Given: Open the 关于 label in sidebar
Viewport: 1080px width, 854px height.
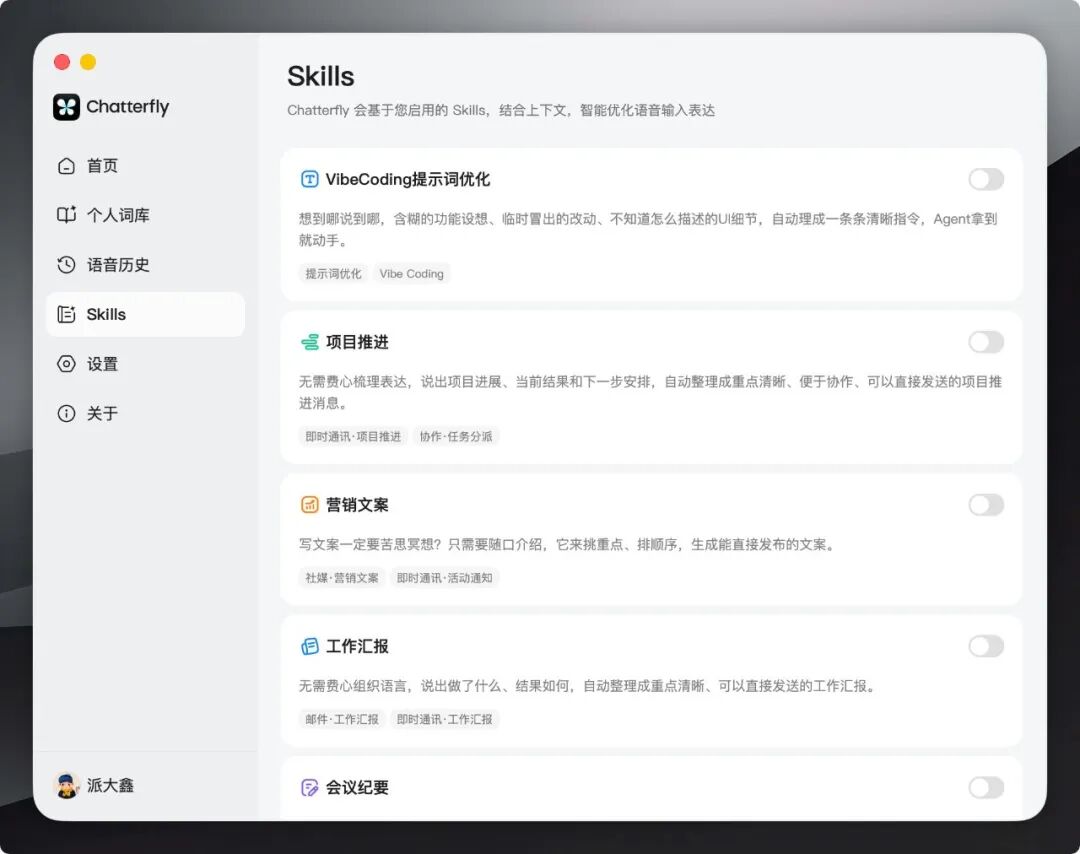Looking at the screenshot, I should coord(102,414).
